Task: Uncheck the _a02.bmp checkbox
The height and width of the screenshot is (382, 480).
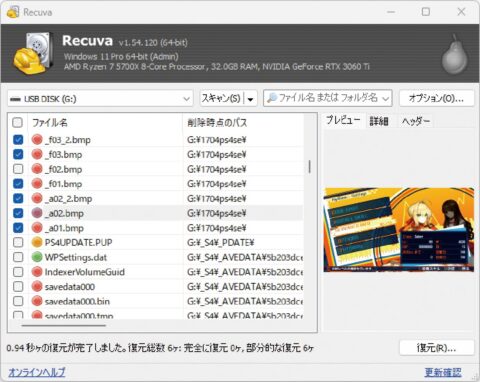Action: point(18,213)
